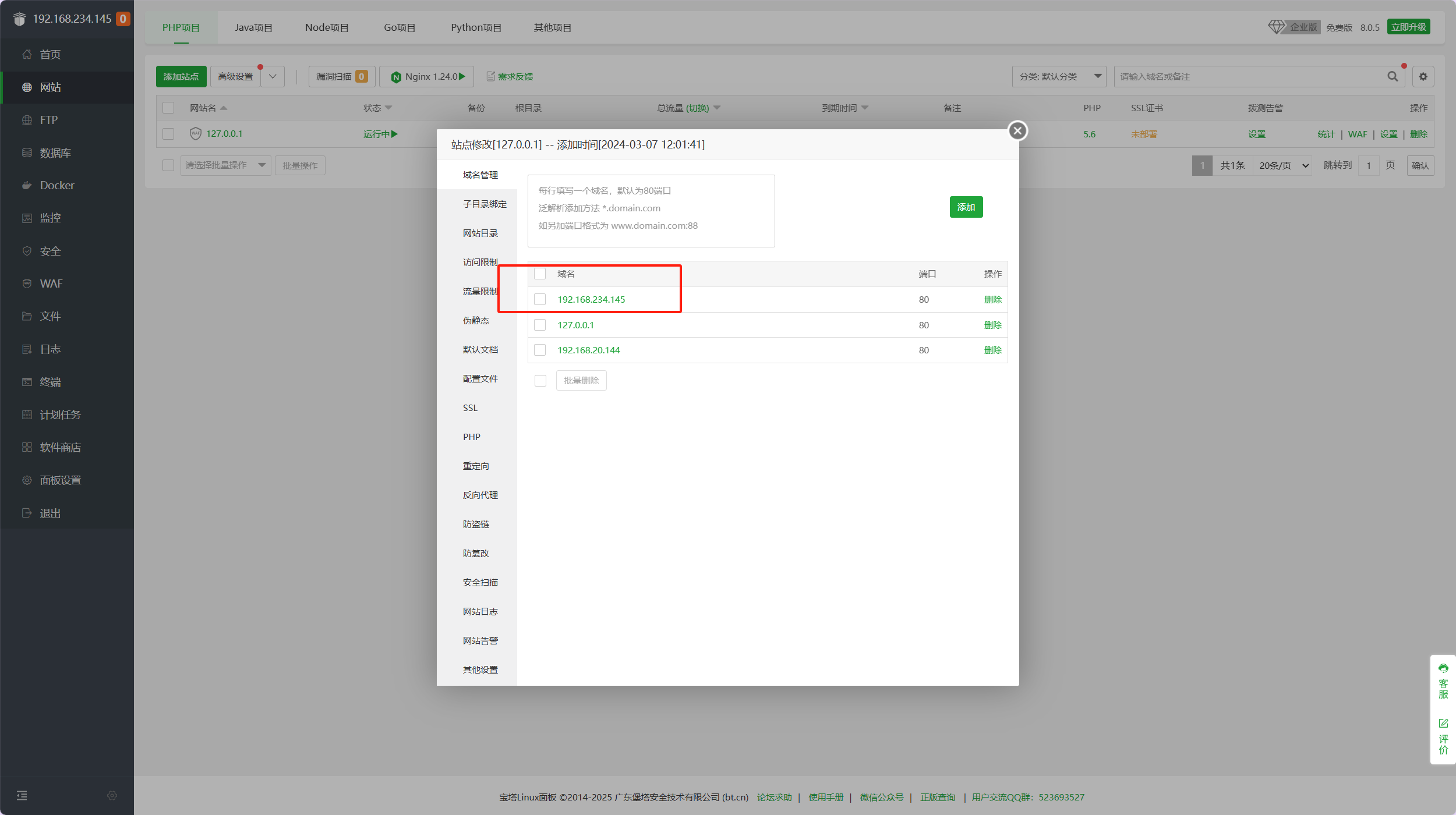Open the table settings gear icon
Viewport: 1456px width, 815px height.
coord(1423,76)
